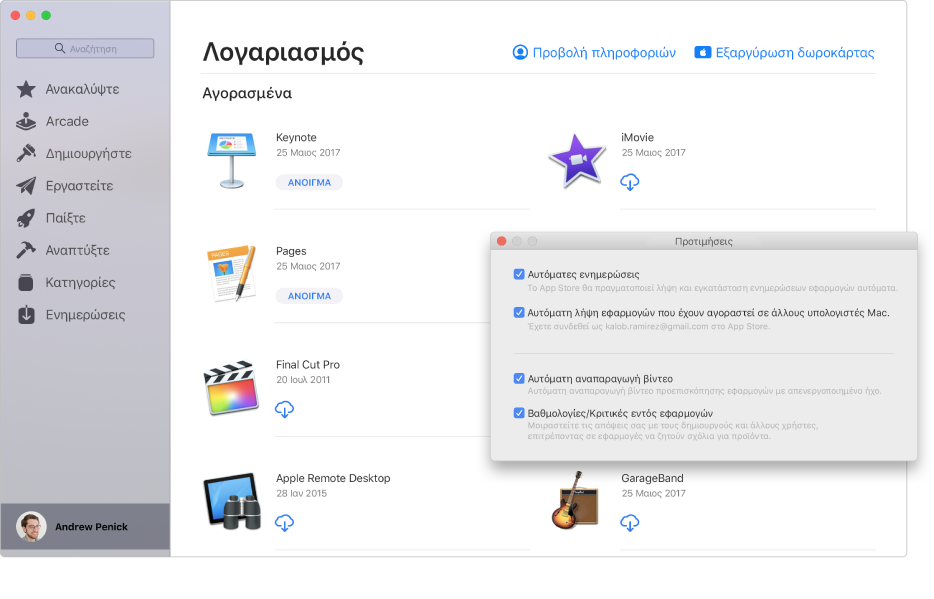Click the Final Cut Pro title text
Viewport: 934px width, 599px height.
pos(307,364)
